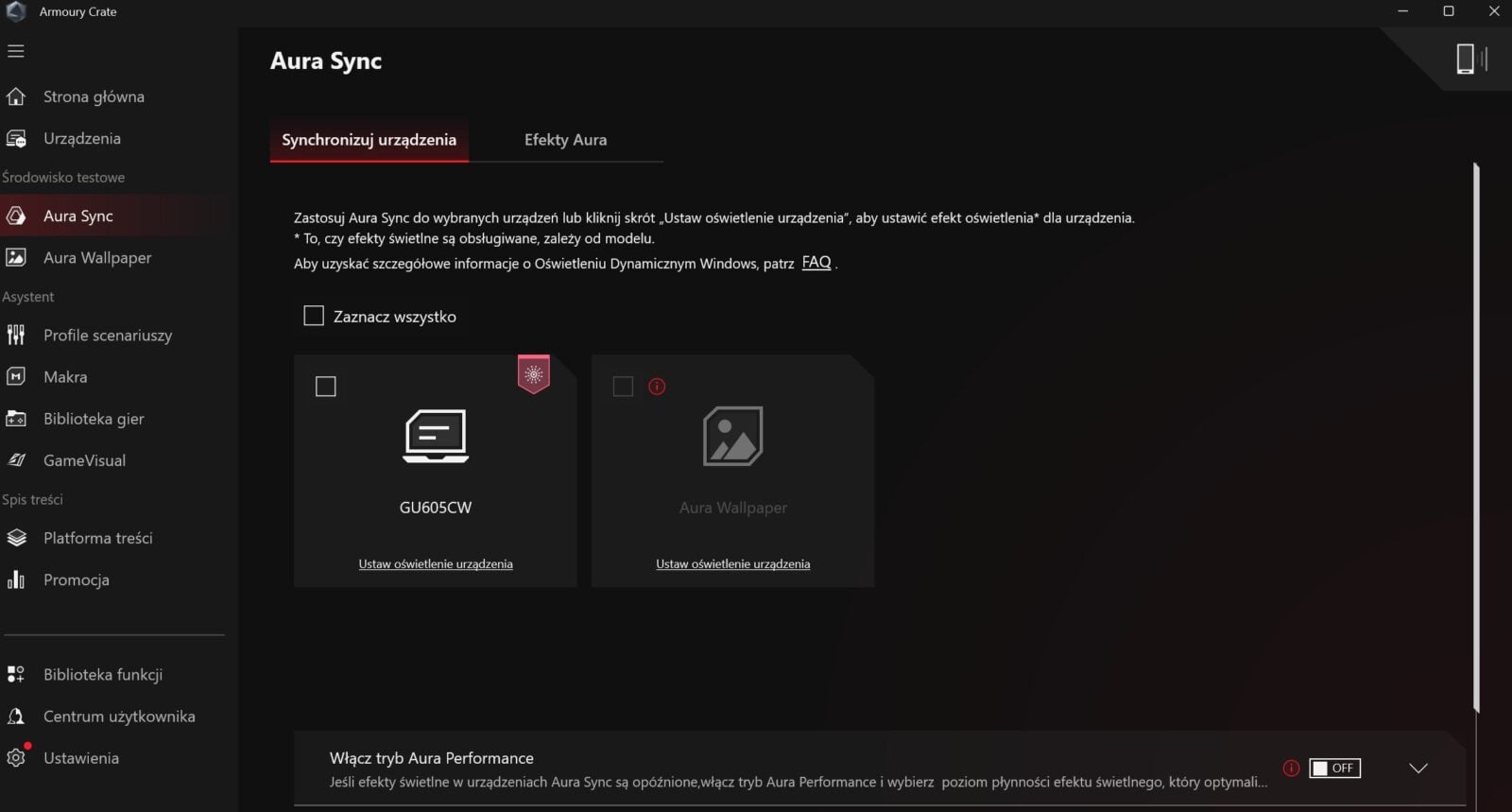Switch to the Synchronizuj urządzenia tab

coord(369,140)
